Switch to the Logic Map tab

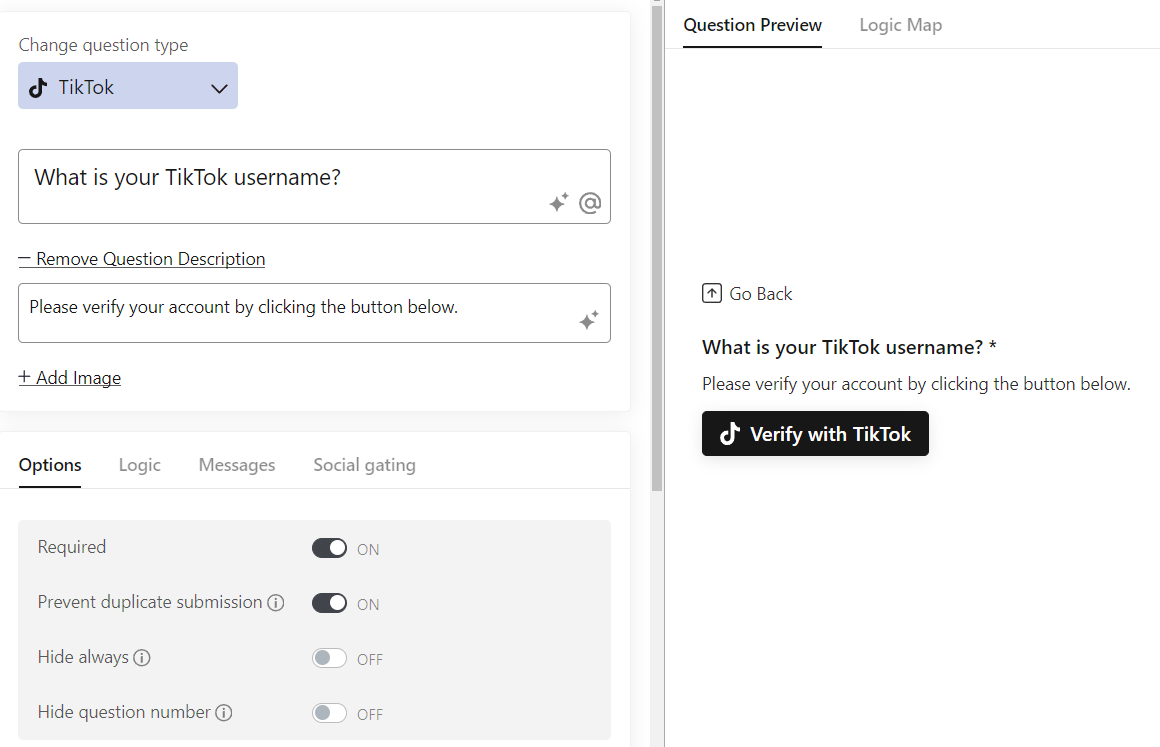point(900,25)
